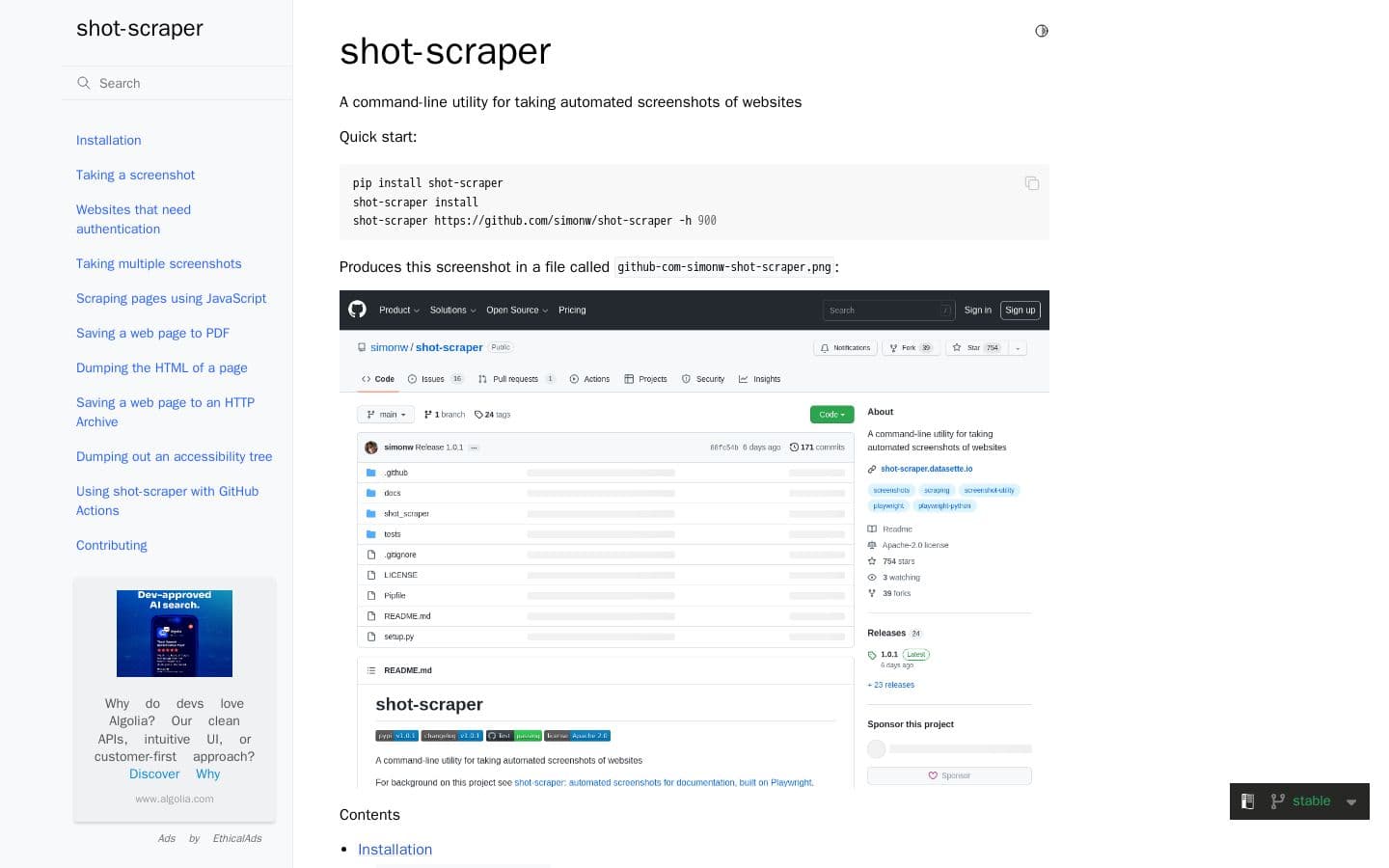Viewport: 1389px width, 868px height.
Task: Open the green Code dropdown in the screenshot
Action: [831, 414]
